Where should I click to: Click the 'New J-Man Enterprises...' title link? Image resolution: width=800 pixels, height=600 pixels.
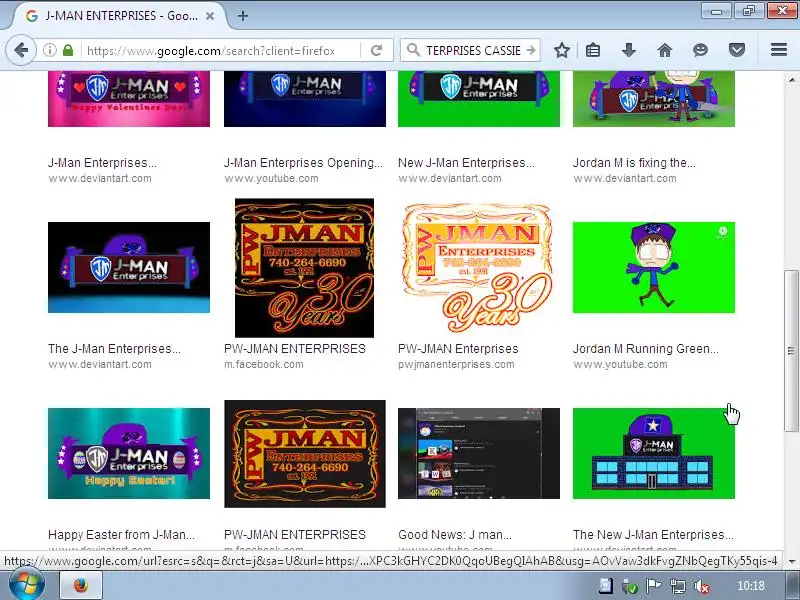pos(466,163)
